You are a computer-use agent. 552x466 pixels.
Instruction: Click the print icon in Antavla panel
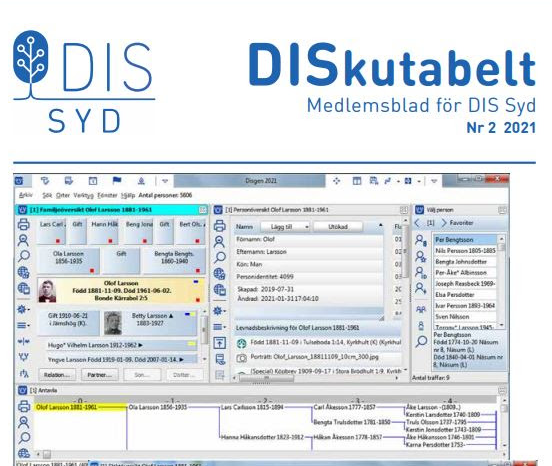24,406
